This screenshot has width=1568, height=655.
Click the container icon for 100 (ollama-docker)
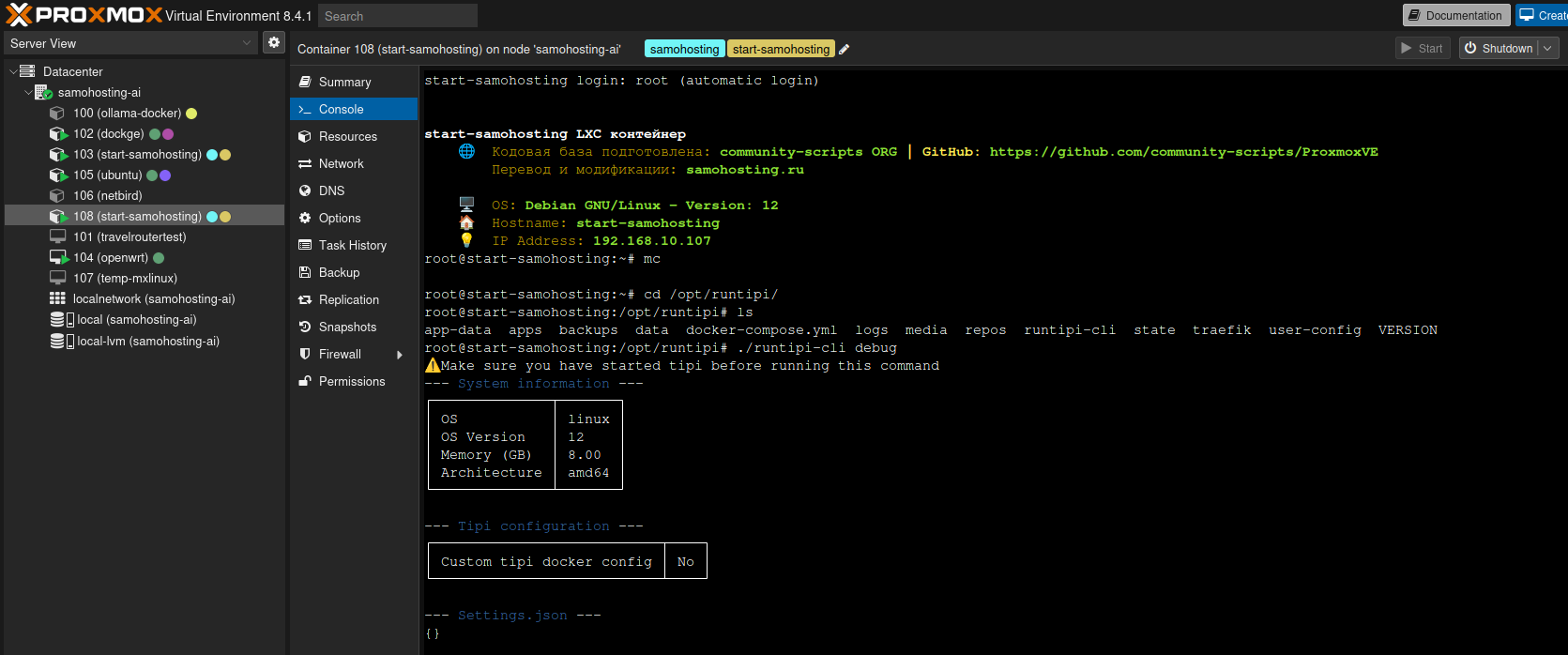click(x=57, y=113)
